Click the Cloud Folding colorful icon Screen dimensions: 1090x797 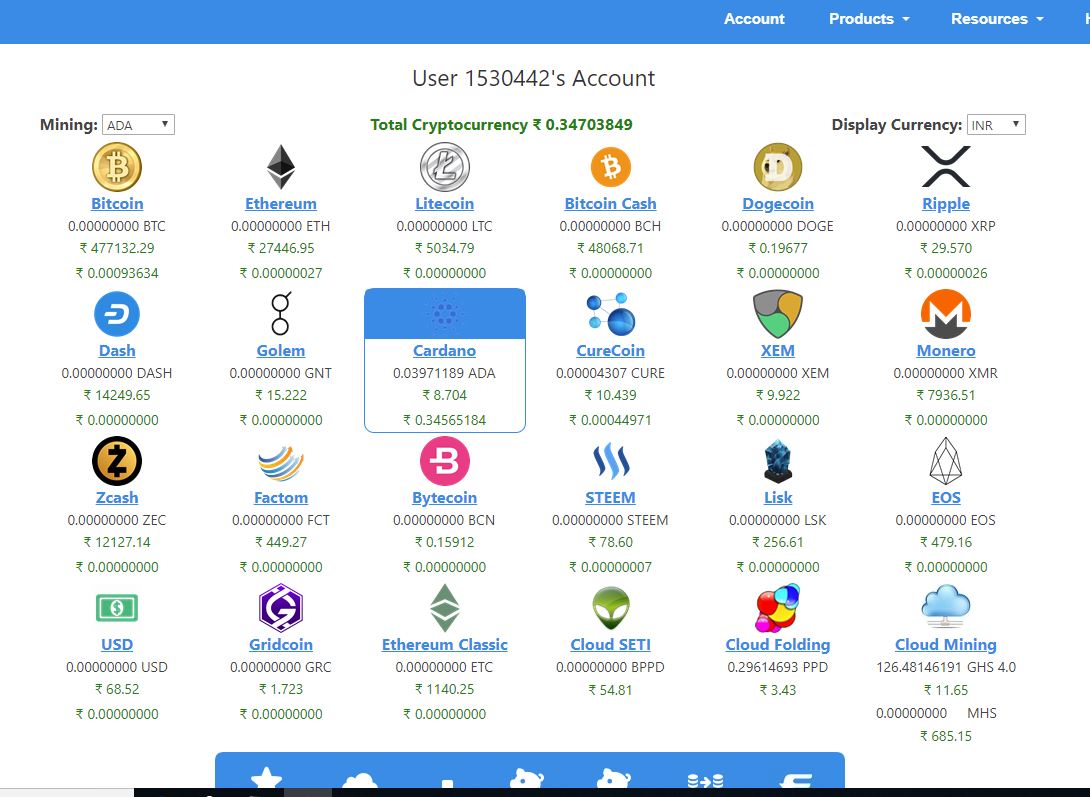pyautogui.click(x=778, y=609)
